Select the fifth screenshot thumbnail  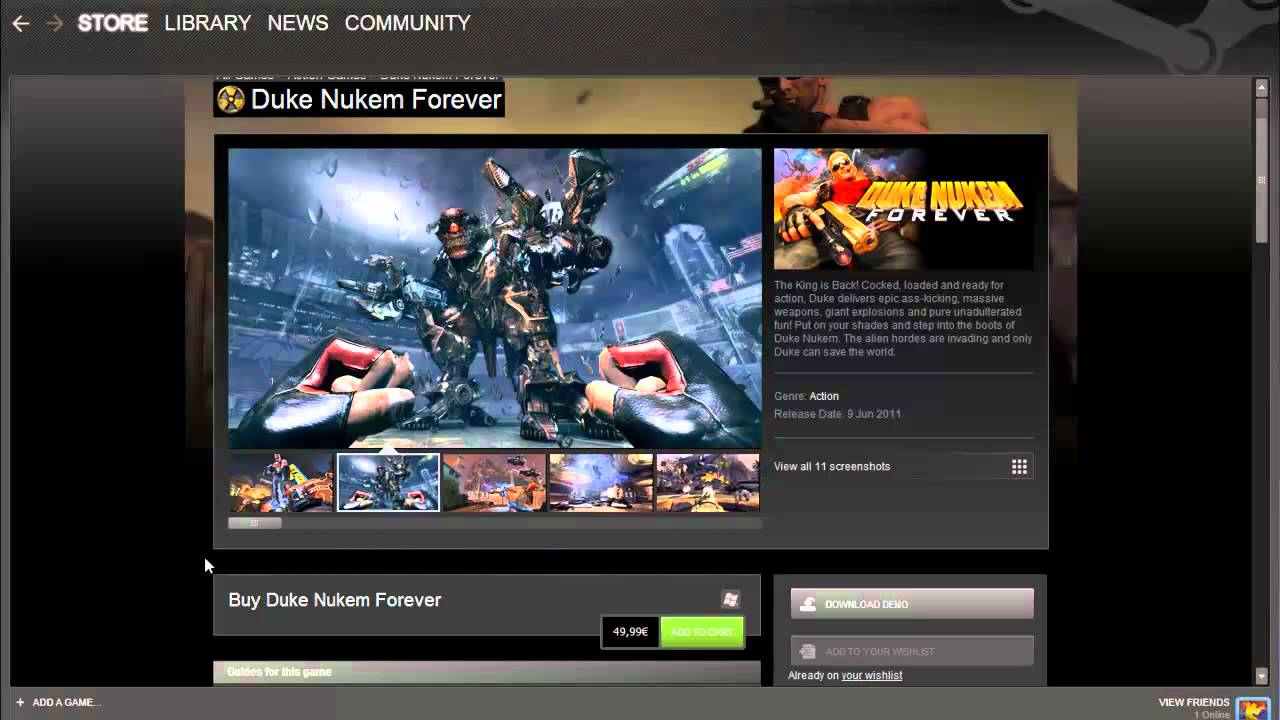[708, 482]
